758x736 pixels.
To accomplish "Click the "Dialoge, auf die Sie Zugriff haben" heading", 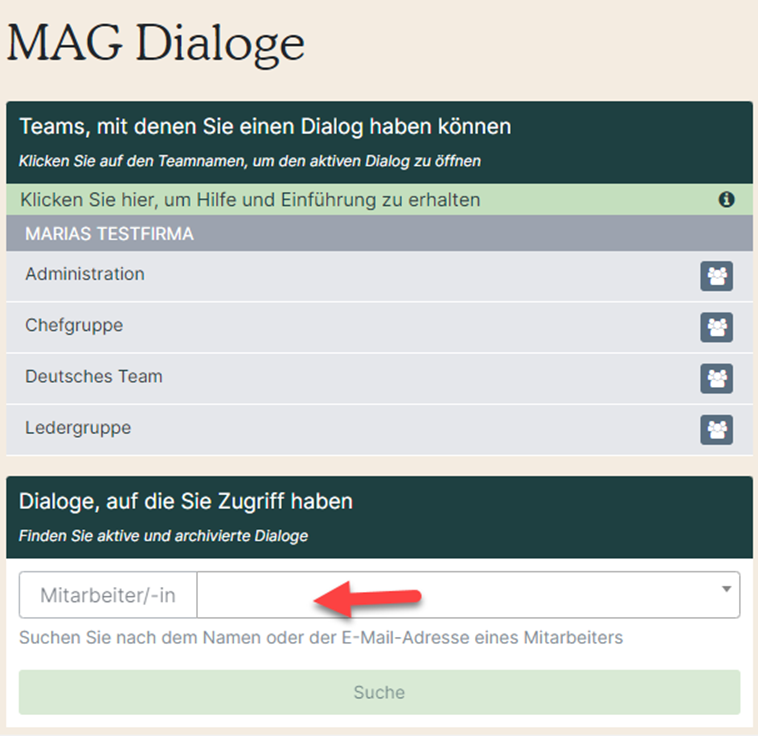I will pos(186,501).
